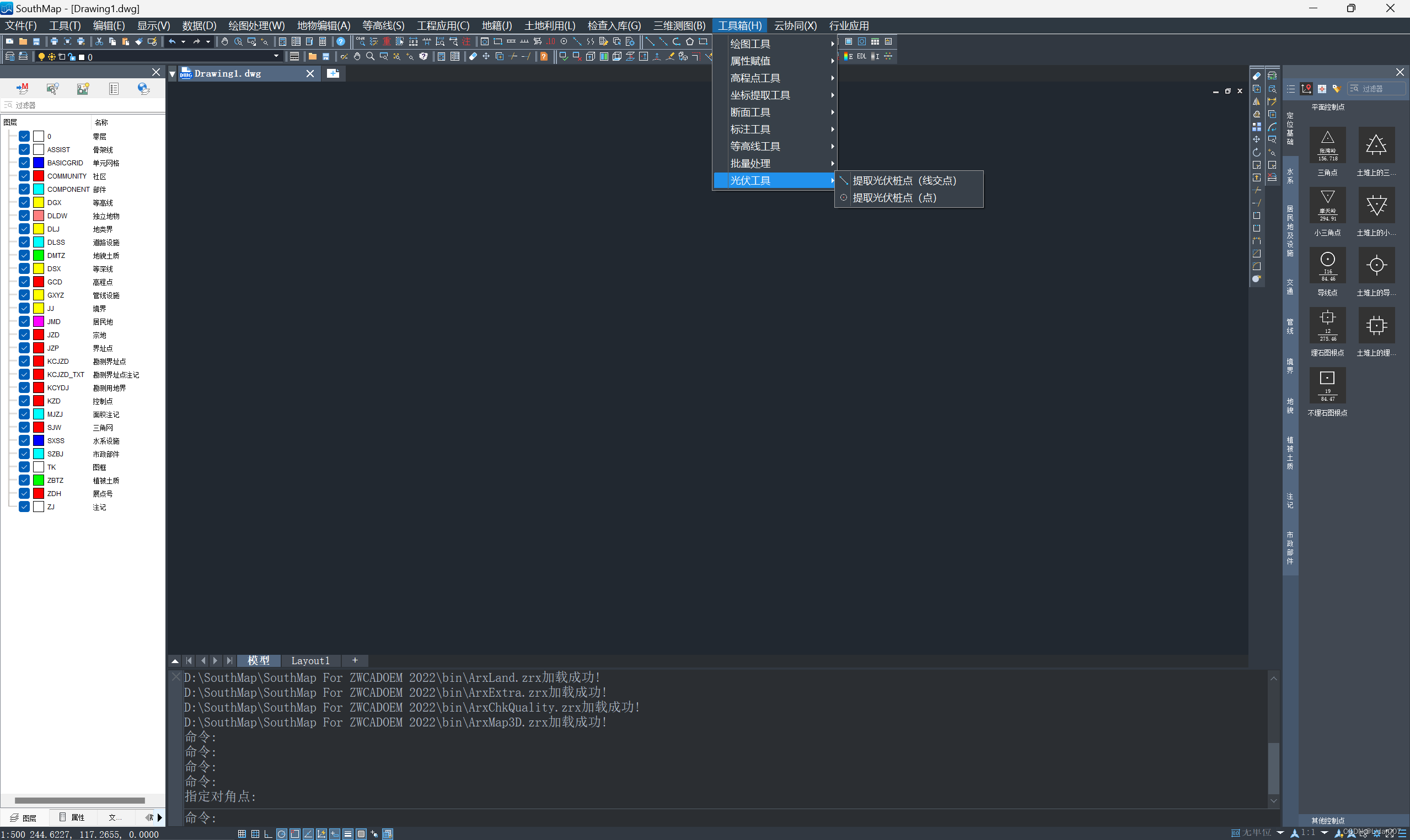Toggle the JMD layer checkbox
The width and height of the screenshot is (1410, 840).
coord(24,321)
